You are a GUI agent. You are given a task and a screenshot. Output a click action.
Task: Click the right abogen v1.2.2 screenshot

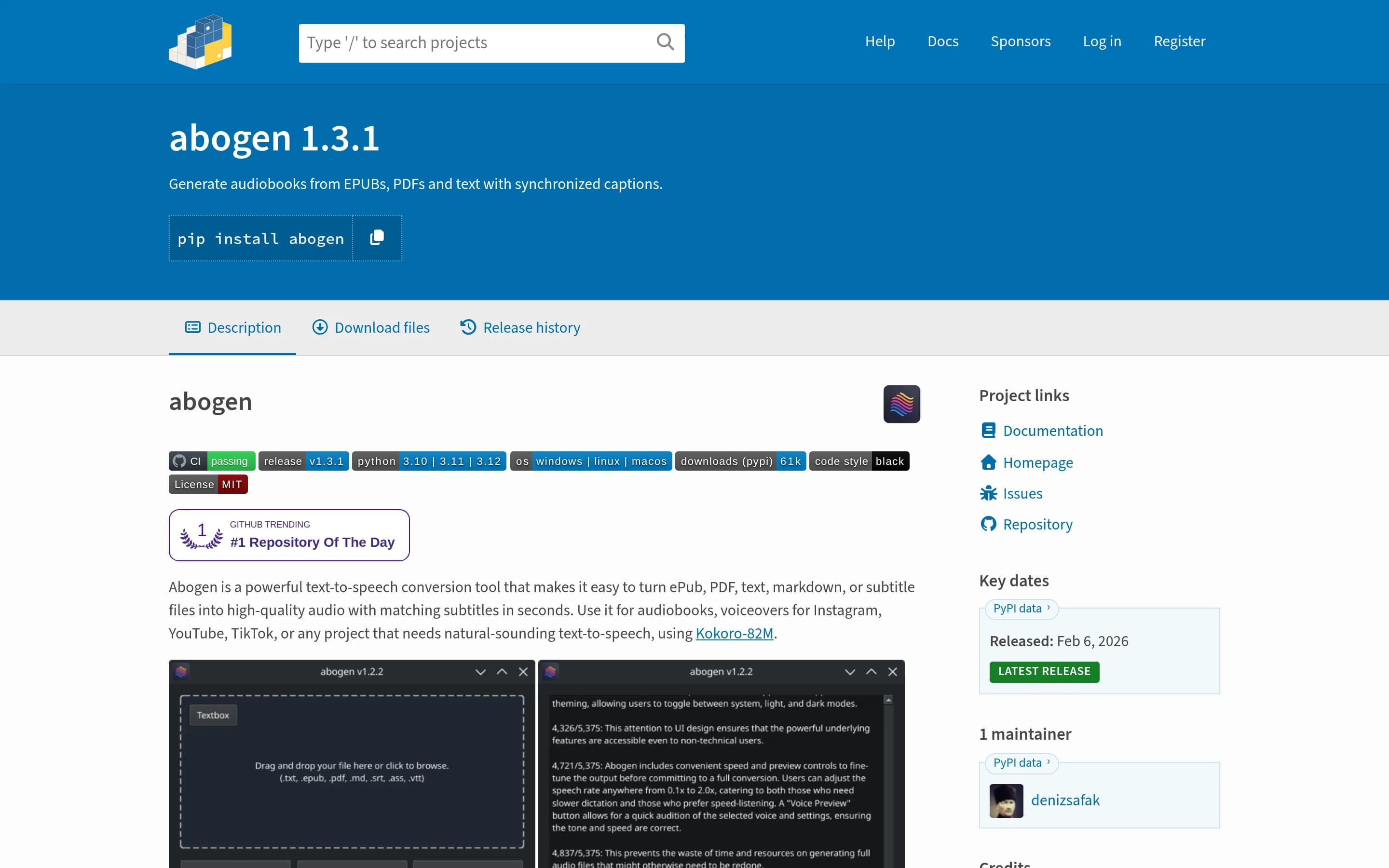click(721, 763)
